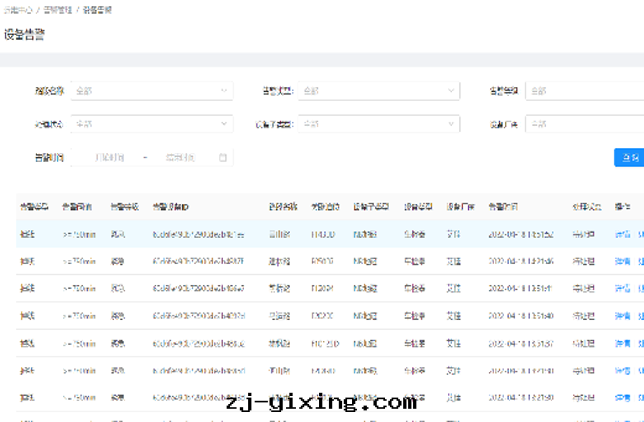644x422 pixels.
Task: Open the first filter dropdown above the 告警时间 row
Action: pyautogui.click(x=151, y=91)
